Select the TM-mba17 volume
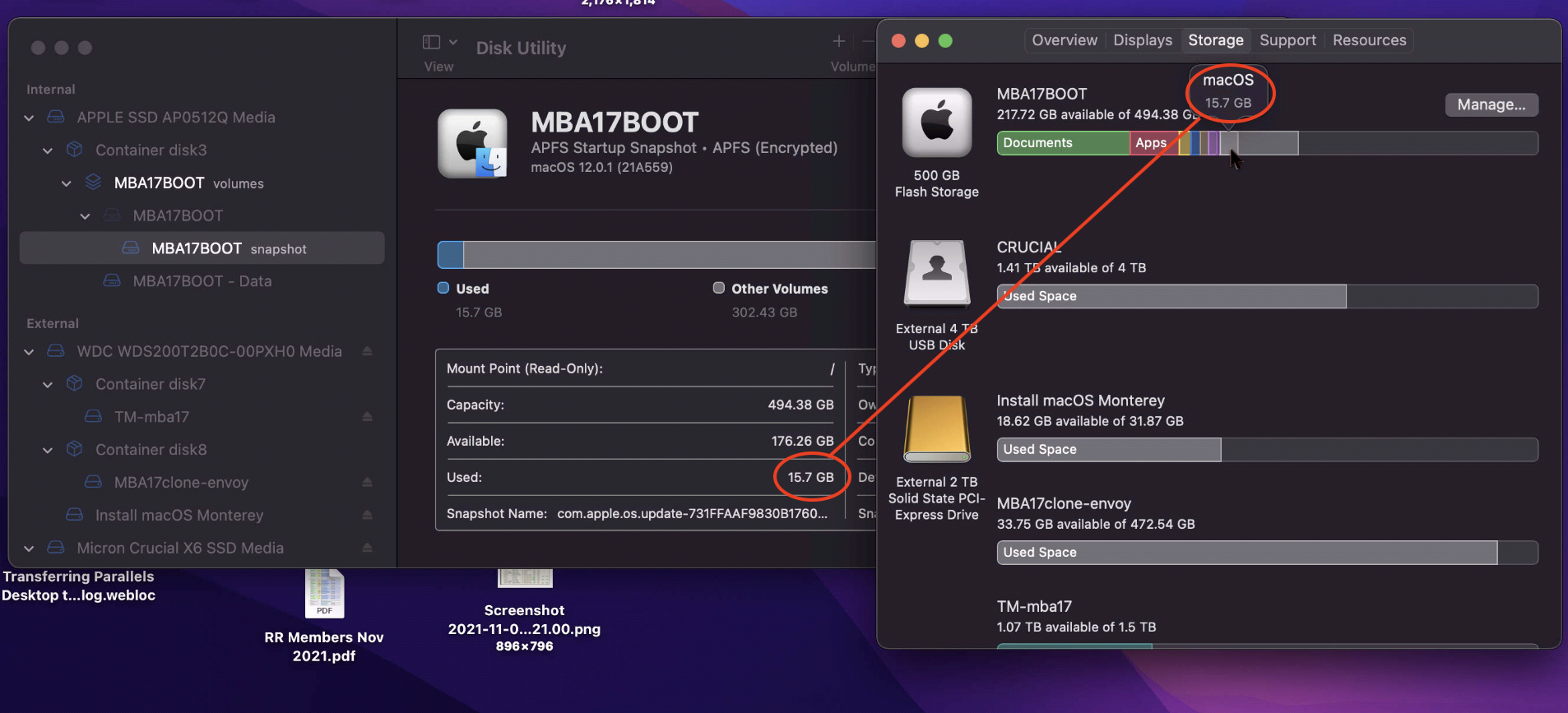 [151, 417]
